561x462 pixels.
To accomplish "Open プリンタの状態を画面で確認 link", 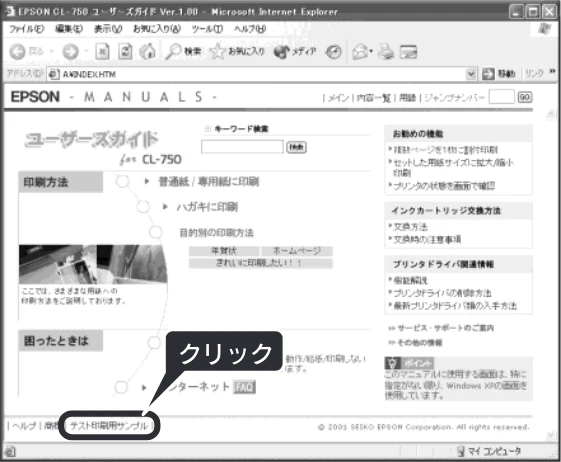I will pyautogui.click(x=444, y=186).
